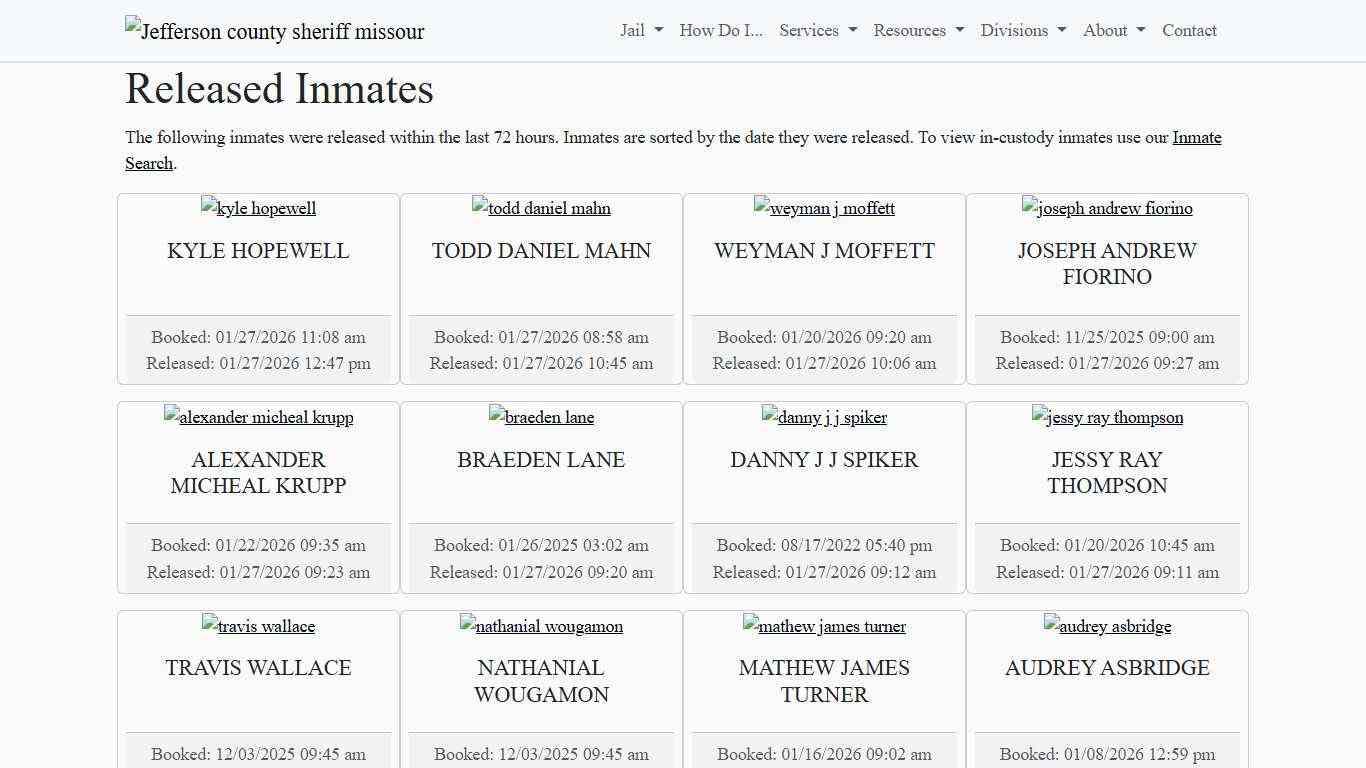The height and width of the screenshot is (768, 1366).
Task: Open Alexander Micheal Krupp's mugshot thumbnail
Action: tap(258, 417)
